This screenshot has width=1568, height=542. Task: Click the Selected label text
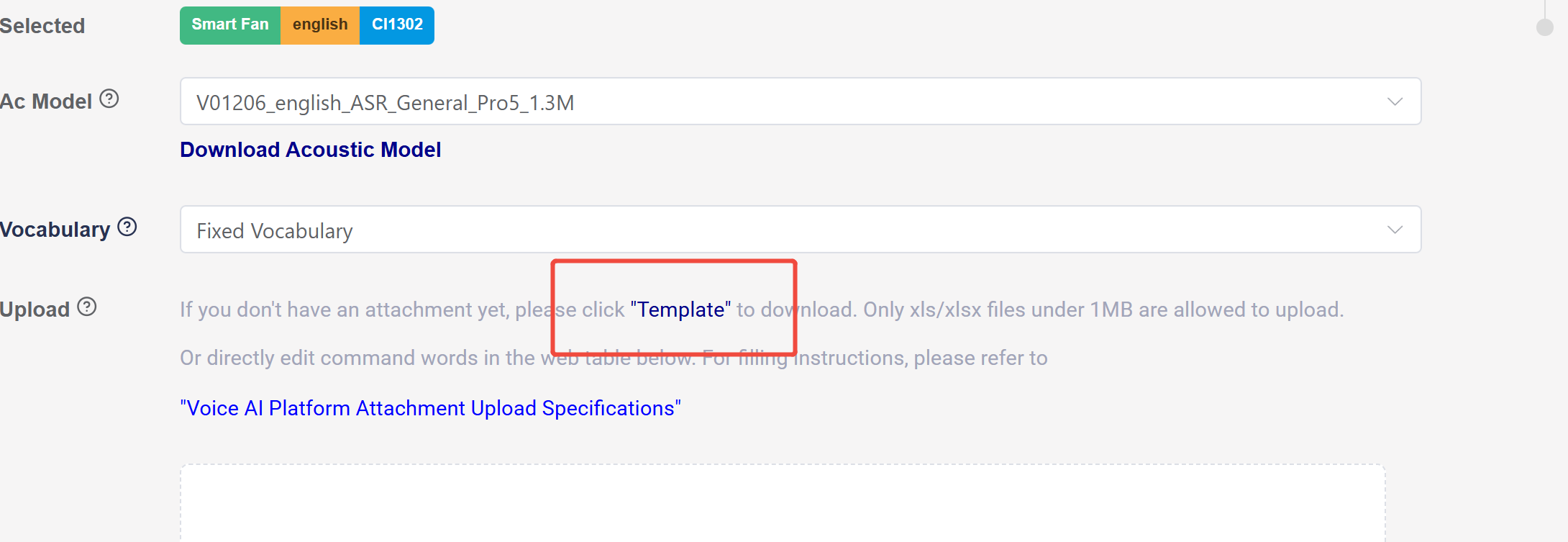42,26
